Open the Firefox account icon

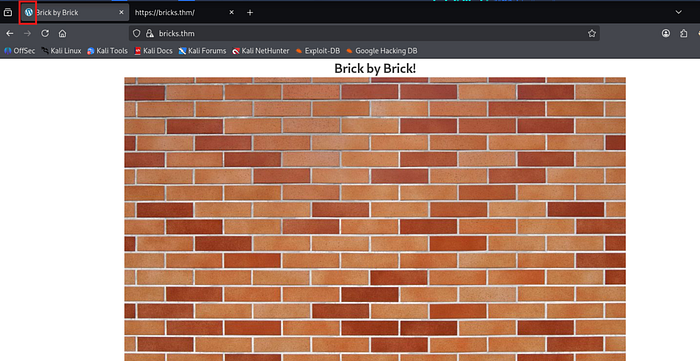666,33
